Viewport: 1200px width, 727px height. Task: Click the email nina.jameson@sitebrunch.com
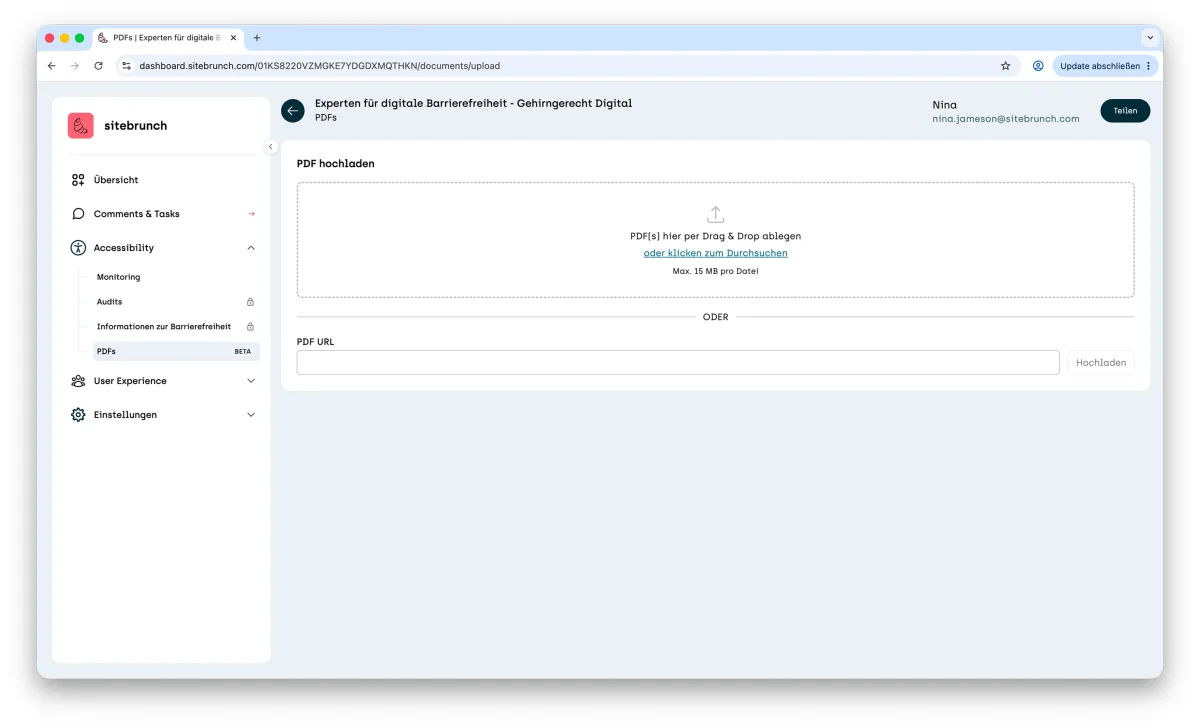tap(1006, 119)
